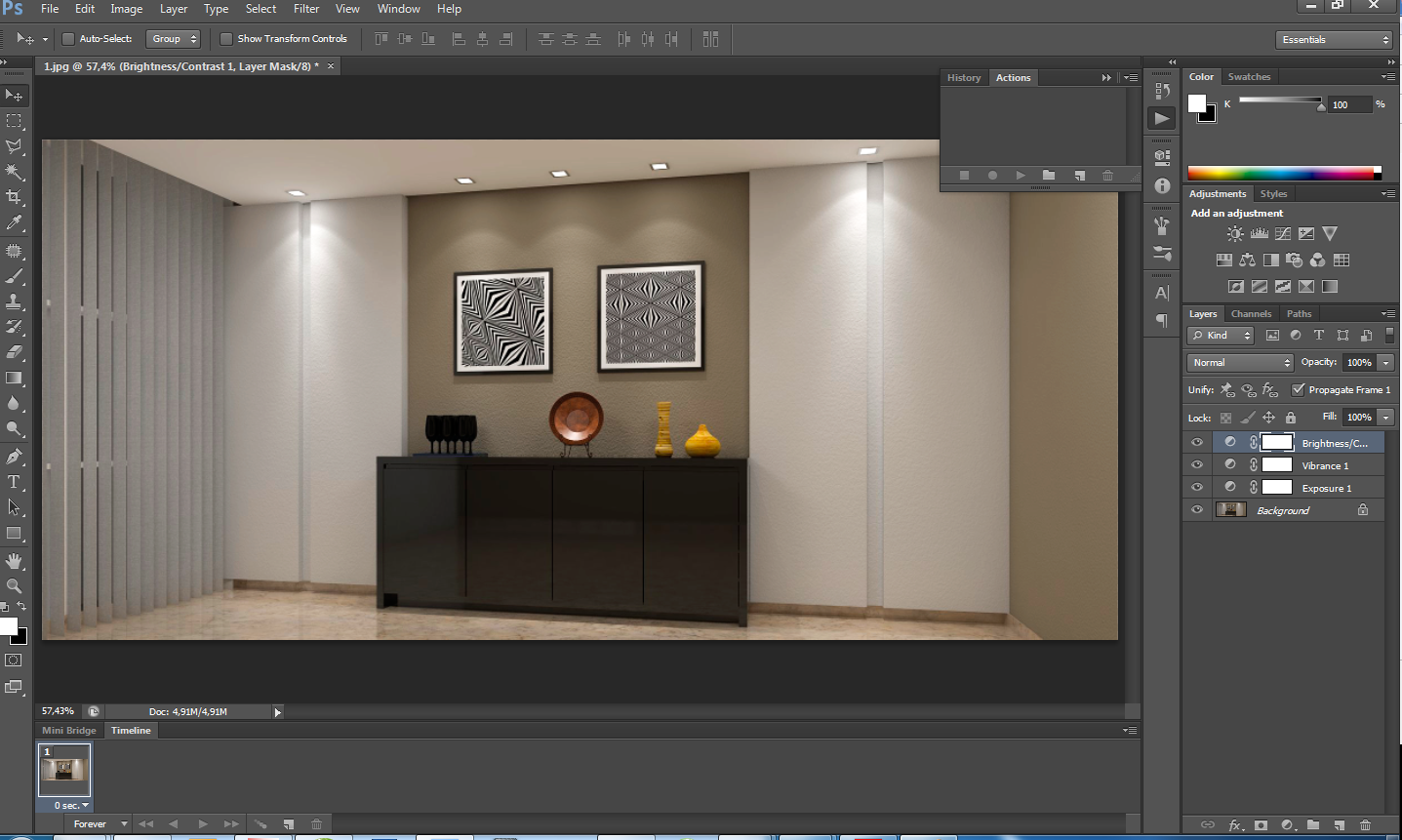This screenshot has width=1402, height=840.
Task: Open the Normal blend mode dropdown
Action: point(1240,362)
